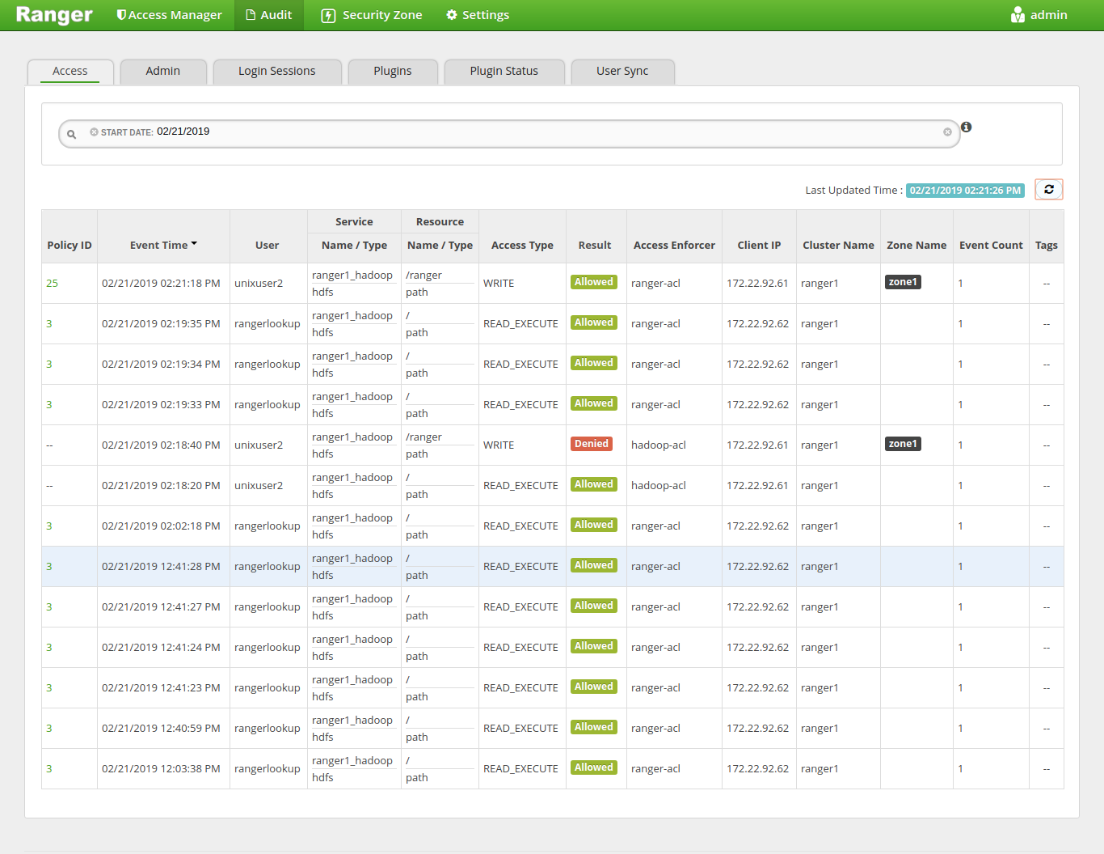Click the refresh icon beside Last Updated Time
Screen dimensions: 1104x854
(x=1049, y=189)
